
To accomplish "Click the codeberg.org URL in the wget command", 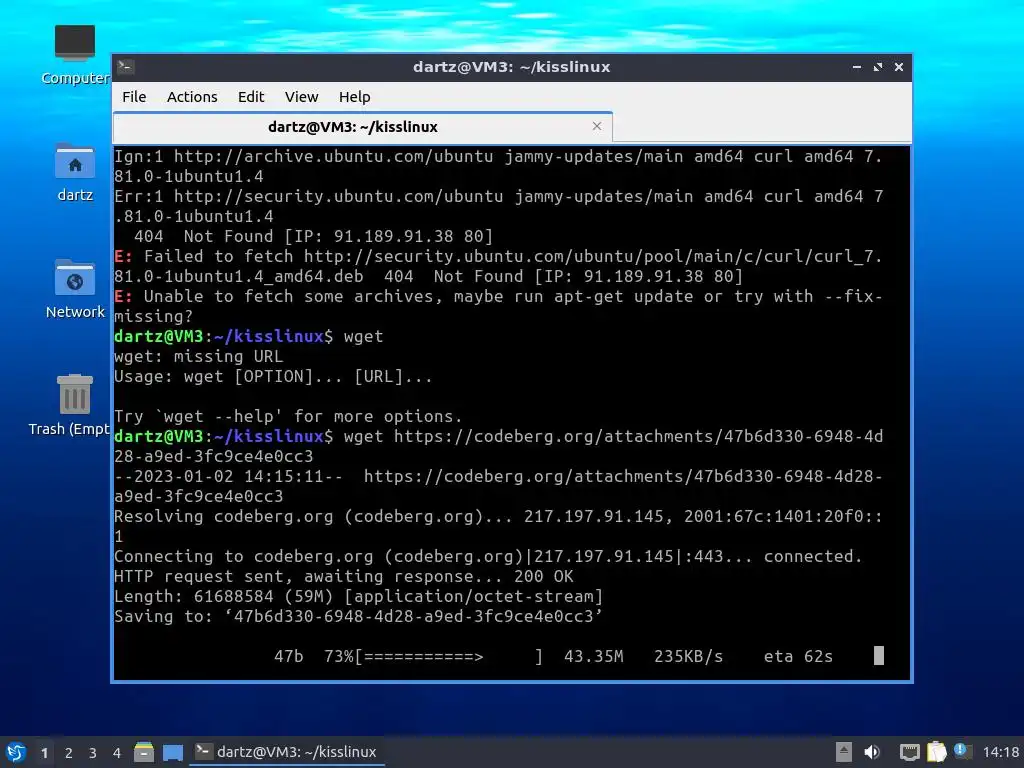I will [498, 446].
